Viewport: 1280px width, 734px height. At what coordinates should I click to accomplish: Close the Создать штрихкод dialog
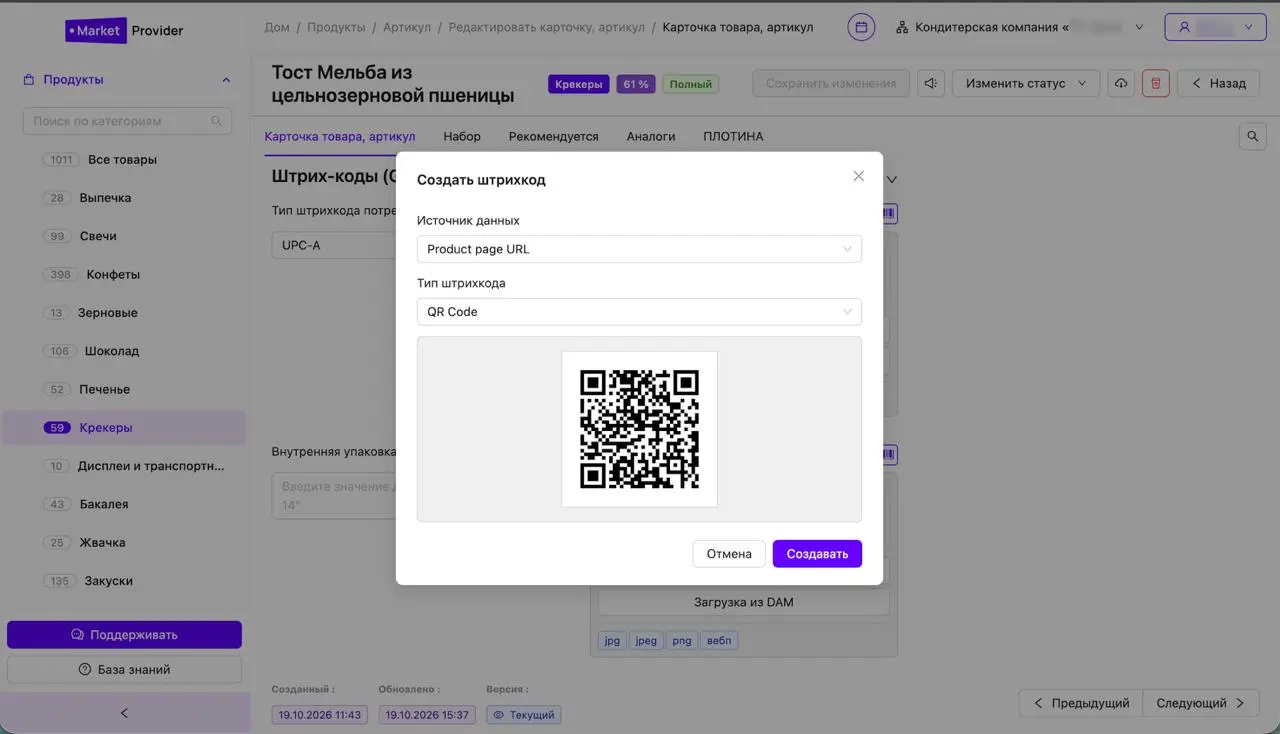[x=858, y=176]
